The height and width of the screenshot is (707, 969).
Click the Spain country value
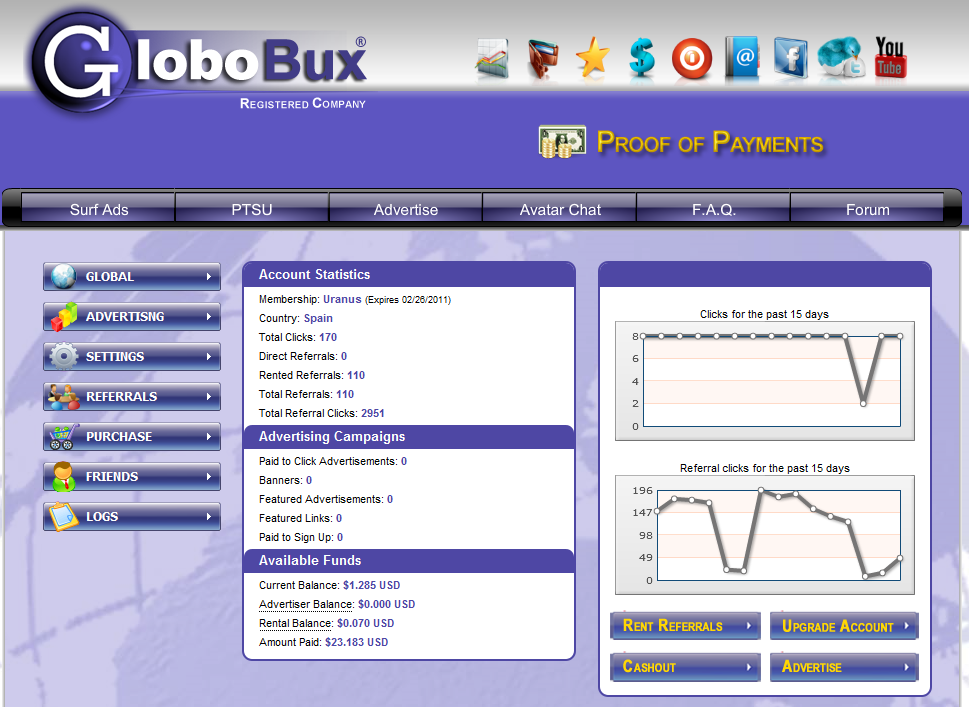coord(318,318)
